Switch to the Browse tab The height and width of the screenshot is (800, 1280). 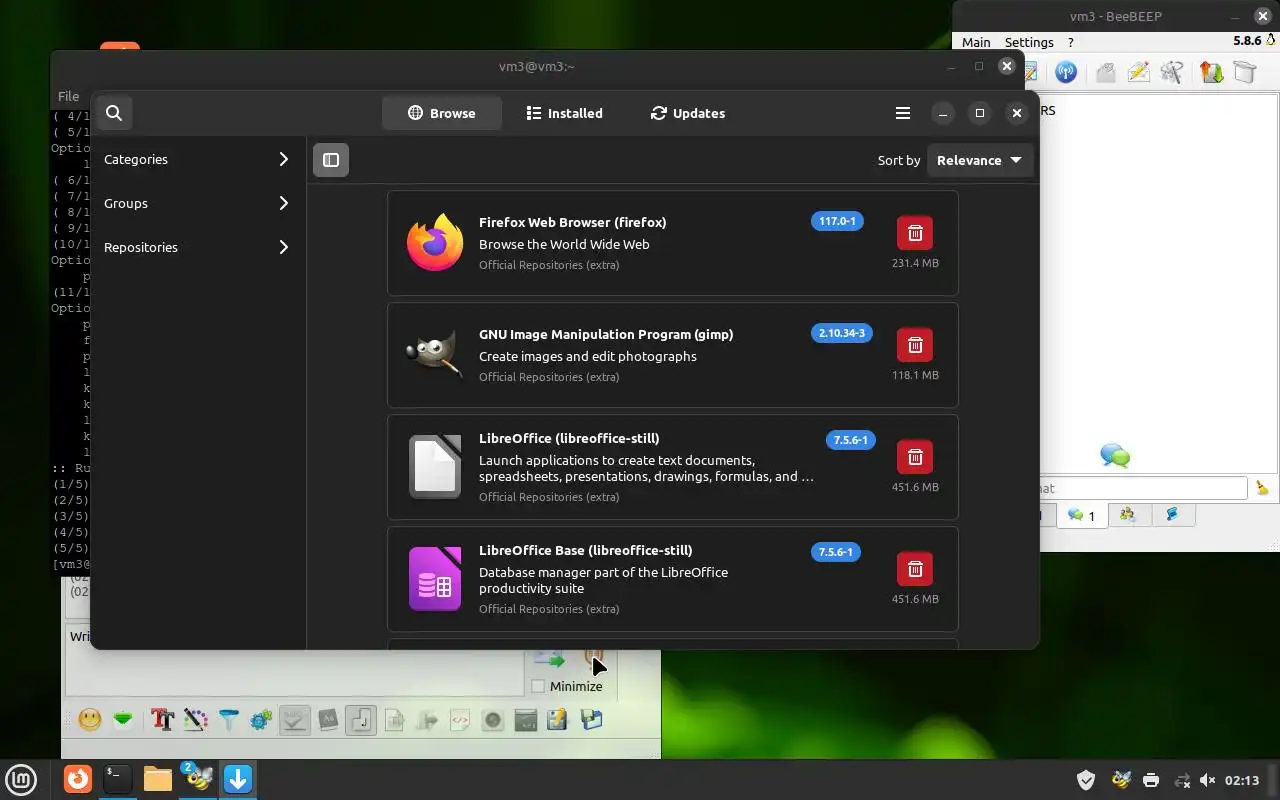(441, 113)
